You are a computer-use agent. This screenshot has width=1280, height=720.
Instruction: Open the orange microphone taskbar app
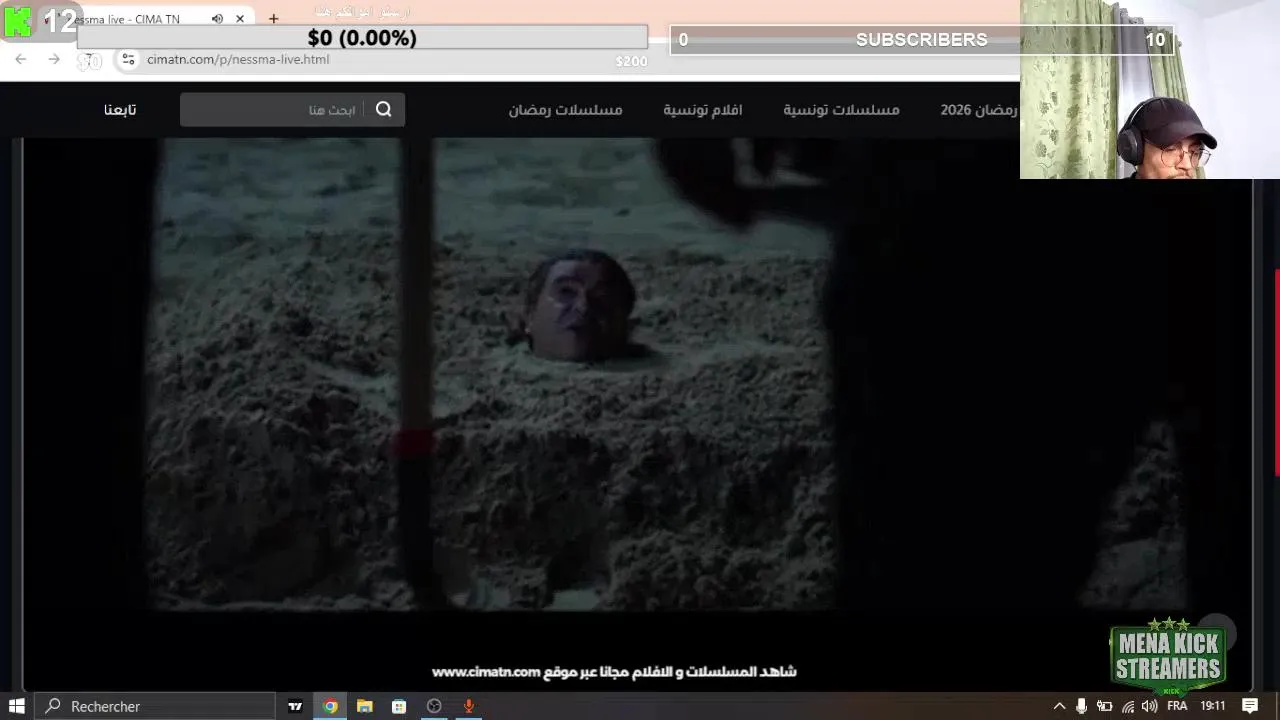(468, 706)
